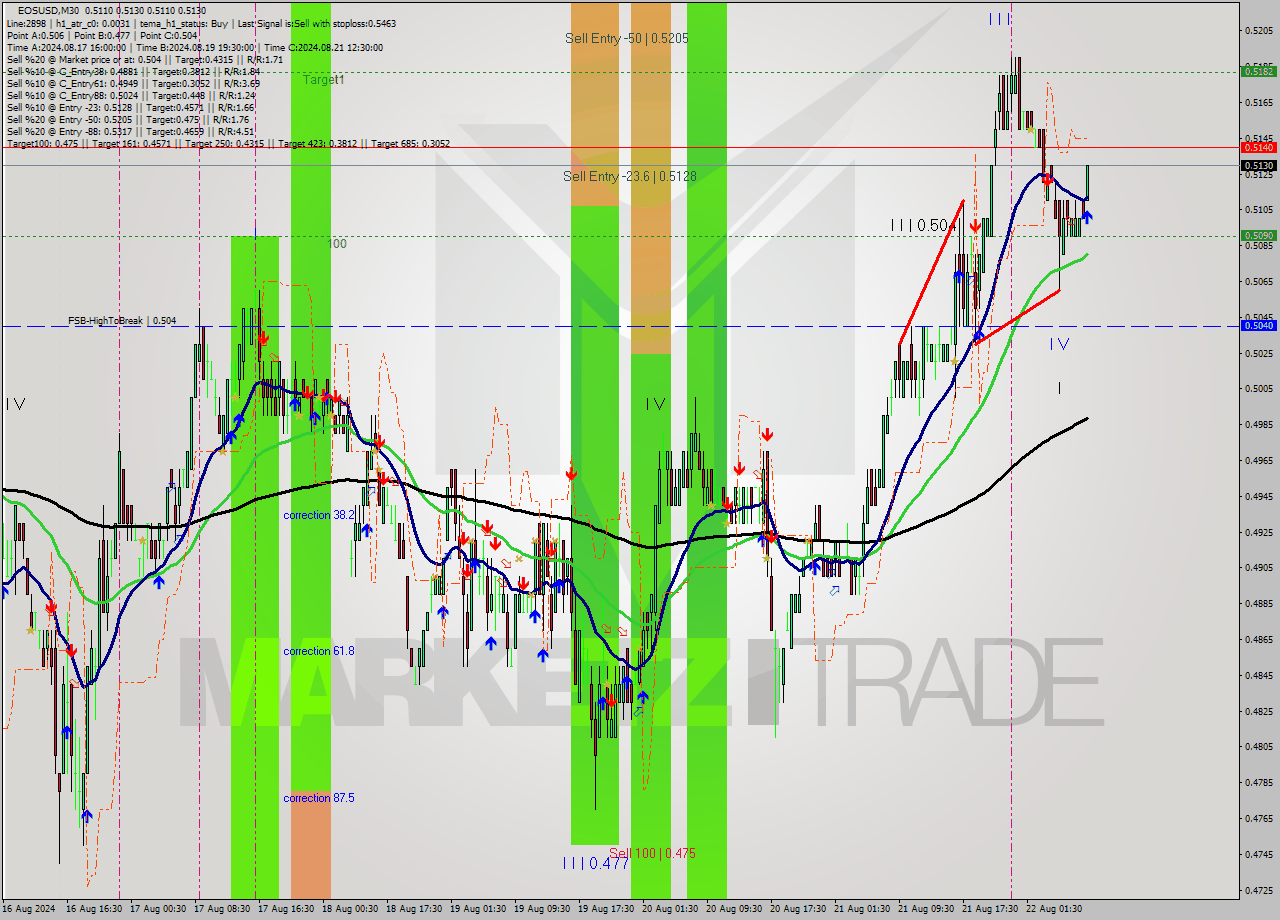Image resolution: width=1280 pixels, height=920 pixels.
Task: Click the green 0.5090 price tag
Action: (x=1258, y=236)
